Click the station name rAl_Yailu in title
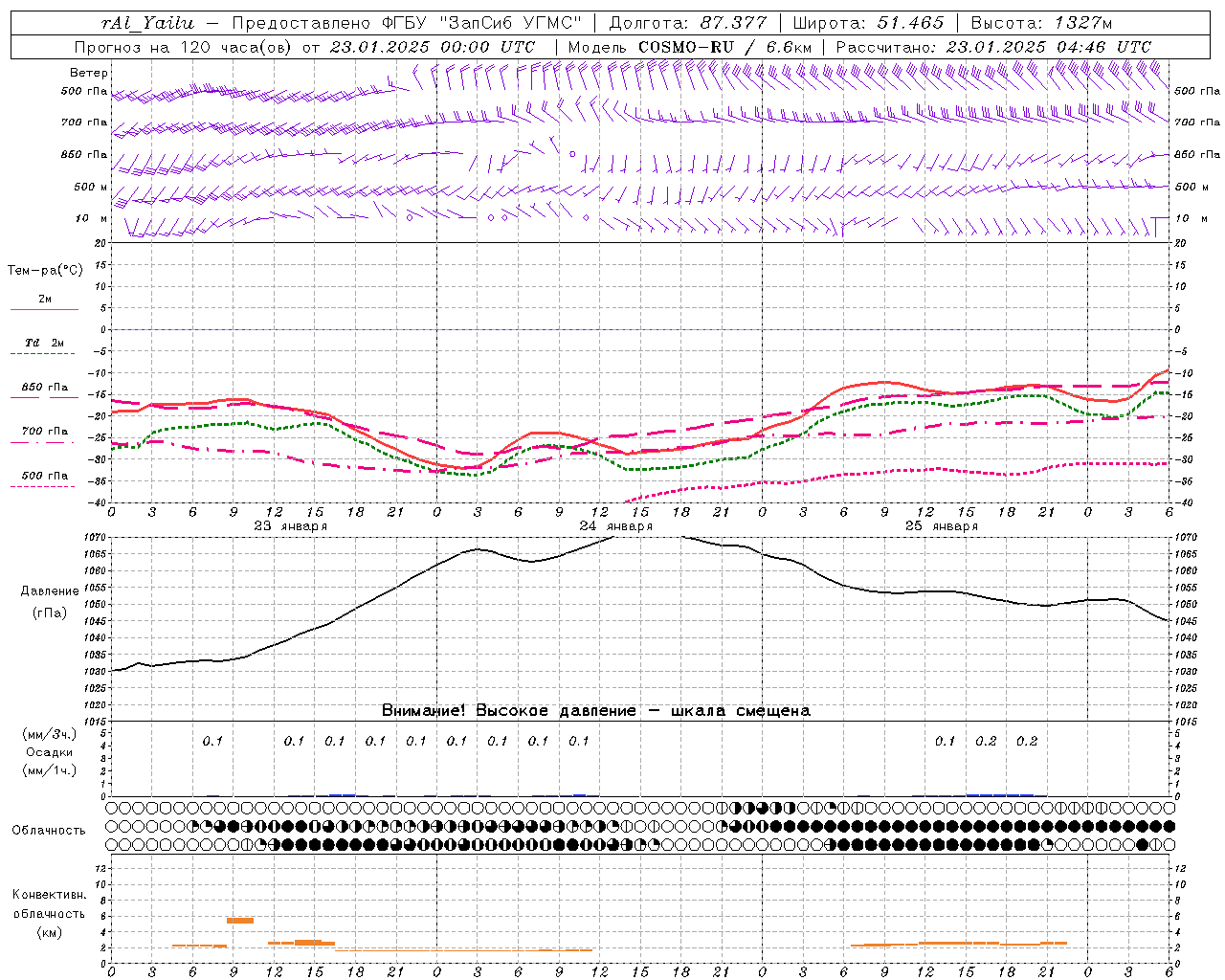 pyautogui.click(x=147, y=23)
